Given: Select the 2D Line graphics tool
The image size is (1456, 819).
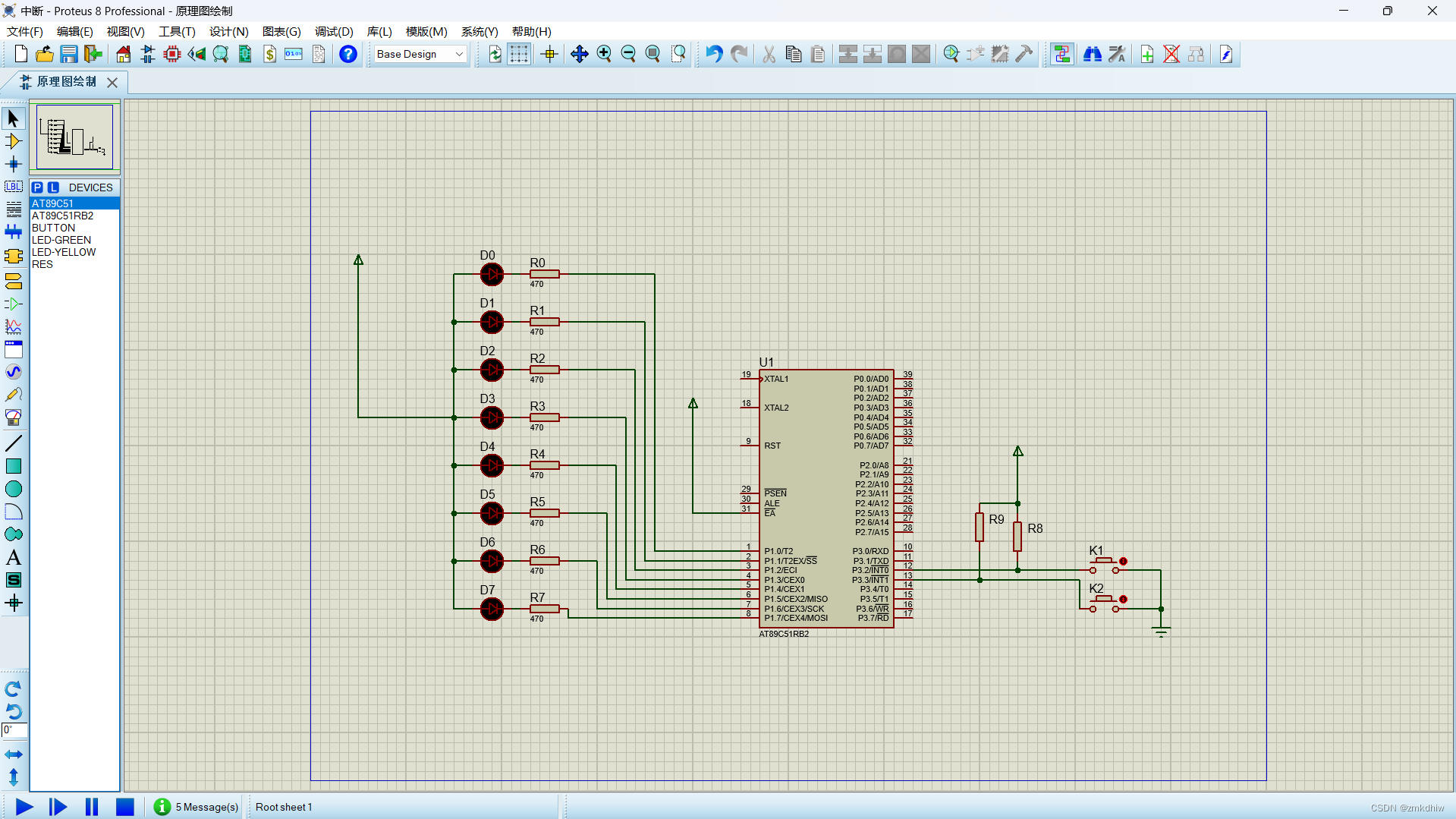Looking at the screenshot, I should click(13, 443).
